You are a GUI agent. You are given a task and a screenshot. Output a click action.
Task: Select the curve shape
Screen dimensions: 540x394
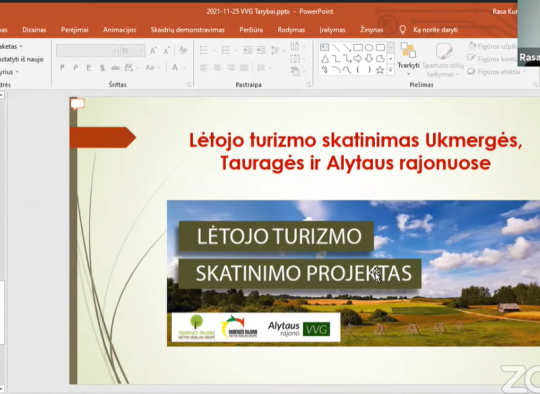point(347,70)
